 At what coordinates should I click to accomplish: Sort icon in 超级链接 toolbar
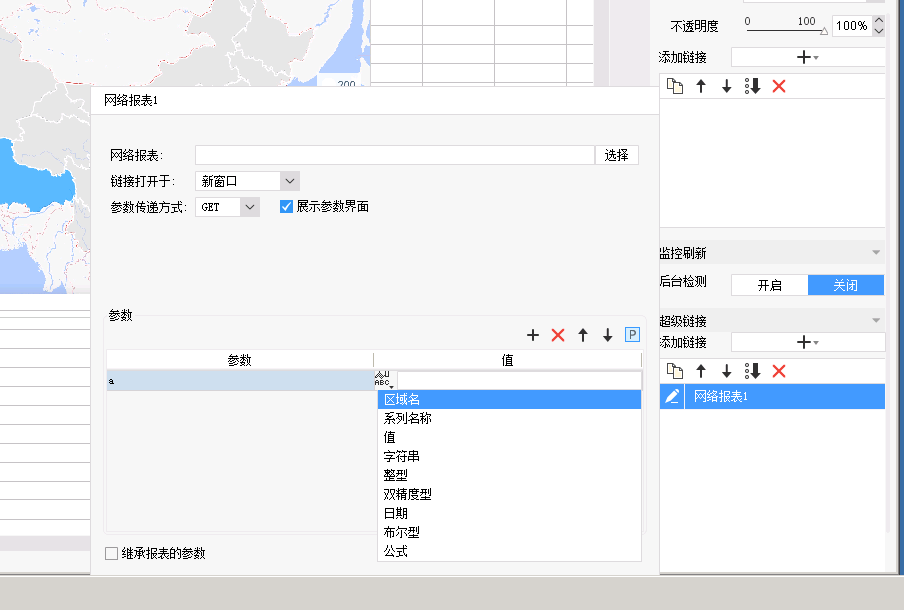pyautogui.click(x=752, y=371)
